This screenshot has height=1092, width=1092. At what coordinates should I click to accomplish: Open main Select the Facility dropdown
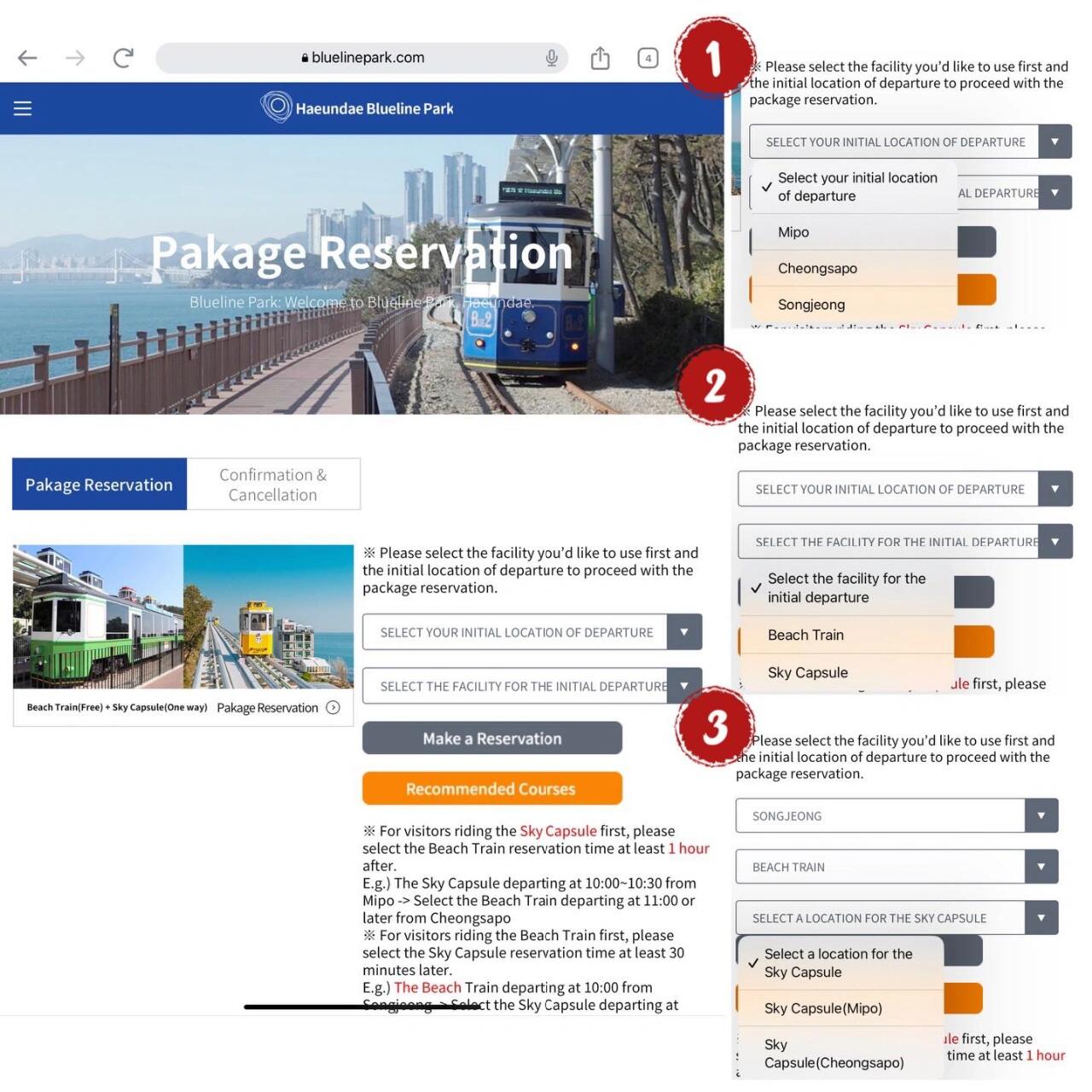532,686
